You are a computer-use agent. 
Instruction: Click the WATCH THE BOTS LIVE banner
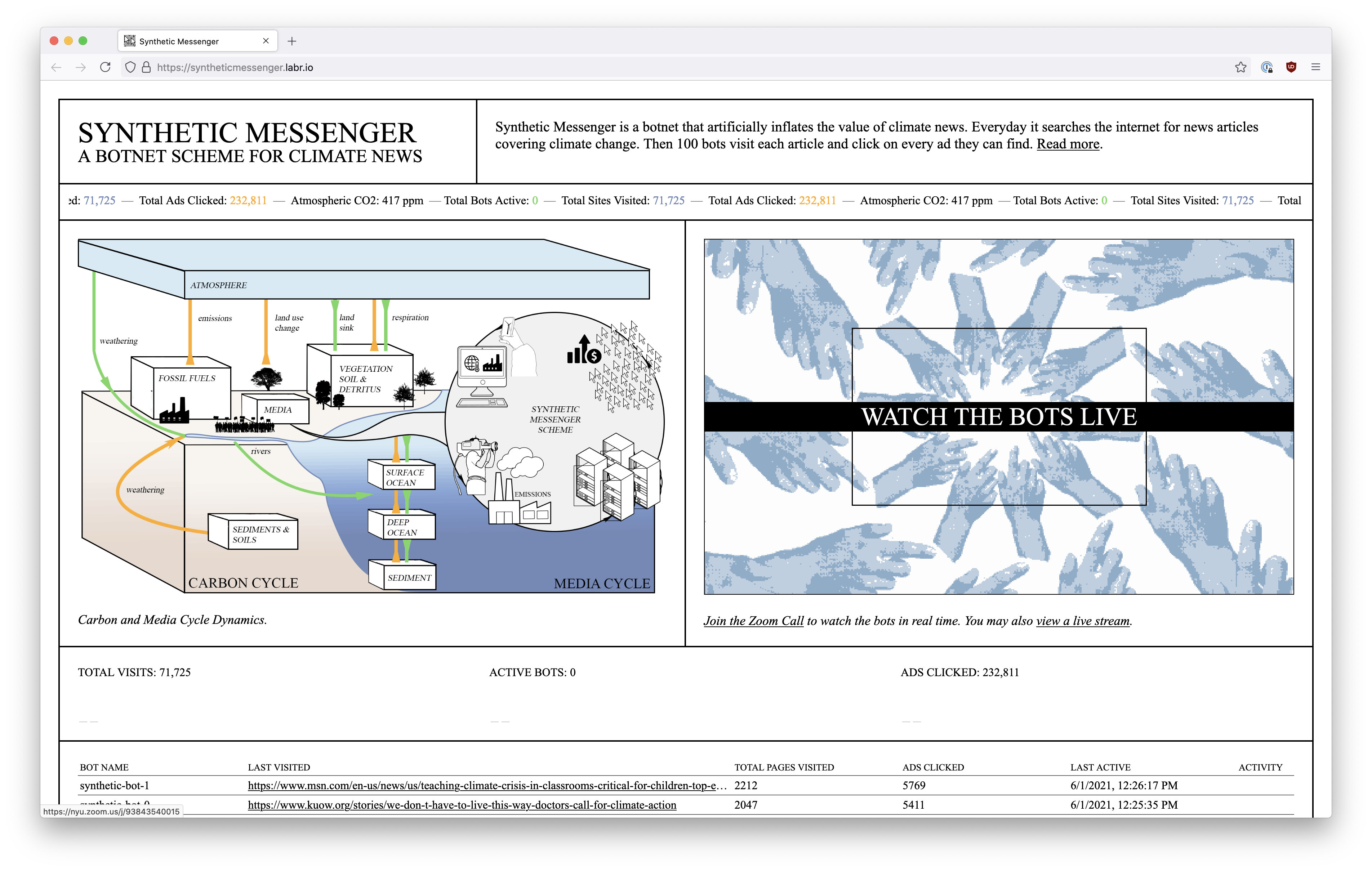pyautogui.click(x=998, y=417)
